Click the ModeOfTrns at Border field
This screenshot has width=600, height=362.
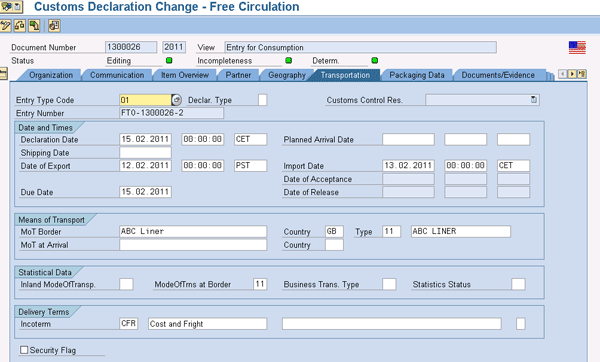260,284
